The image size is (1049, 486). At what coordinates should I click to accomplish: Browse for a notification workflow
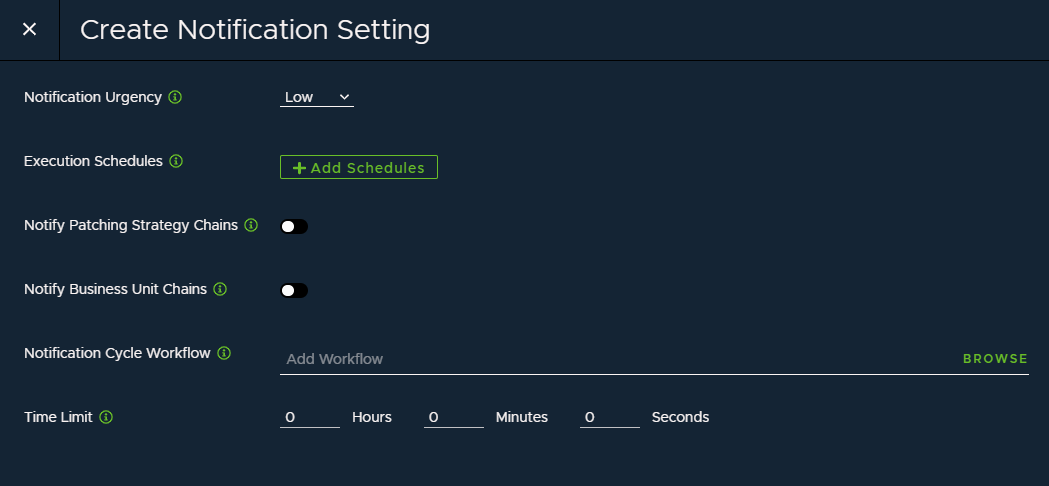[995, 359]
